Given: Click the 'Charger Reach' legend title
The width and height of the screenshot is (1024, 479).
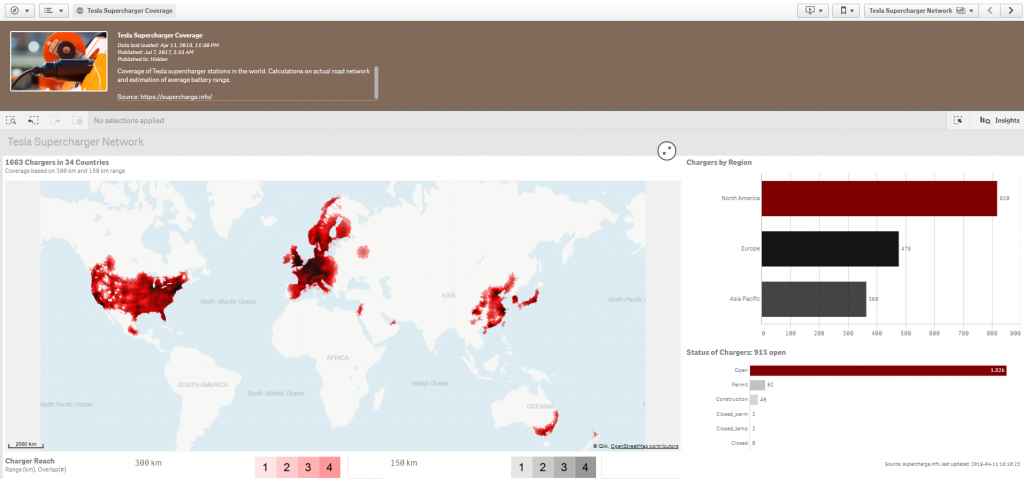Looking at the screenshot, I should [x=30, y=461].
